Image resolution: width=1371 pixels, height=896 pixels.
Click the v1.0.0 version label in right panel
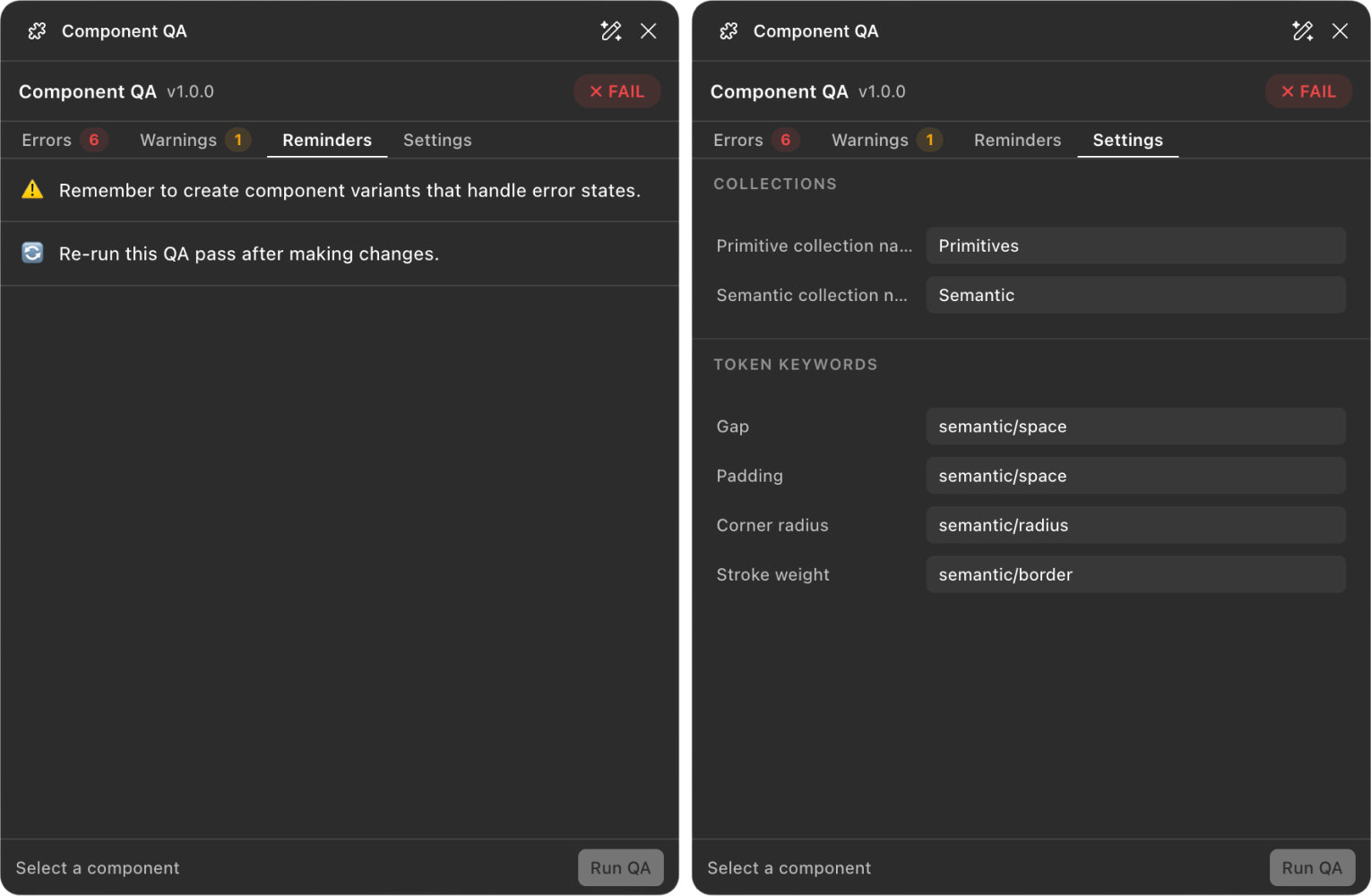tap(882, 91)
